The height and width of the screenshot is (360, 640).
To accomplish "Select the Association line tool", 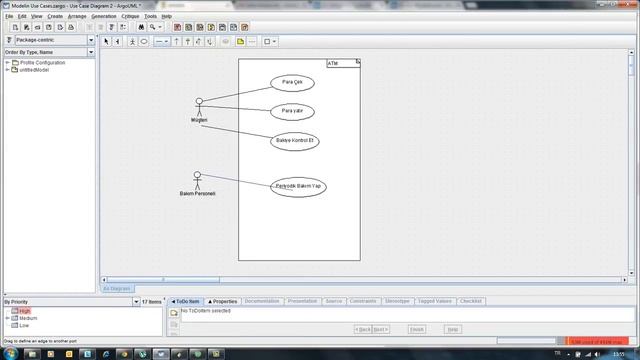I will [159, 42].
